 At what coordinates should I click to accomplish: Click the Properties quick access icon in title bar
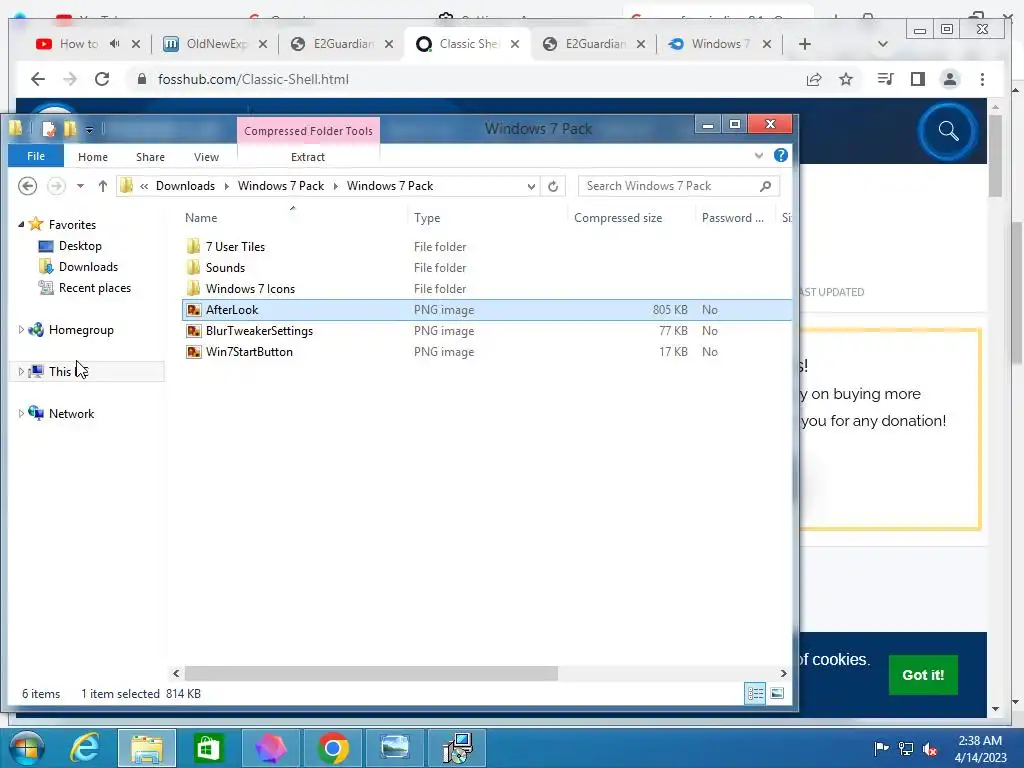[48, 129]
